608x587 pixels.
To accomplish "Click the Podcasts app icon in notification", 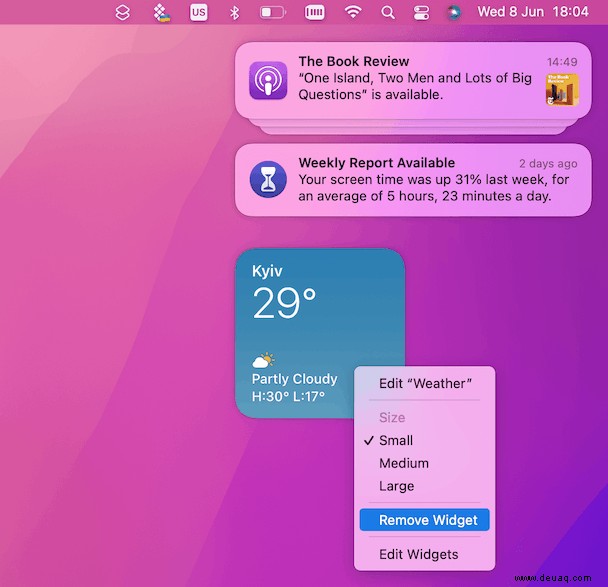I will click(x=268, y=81).
